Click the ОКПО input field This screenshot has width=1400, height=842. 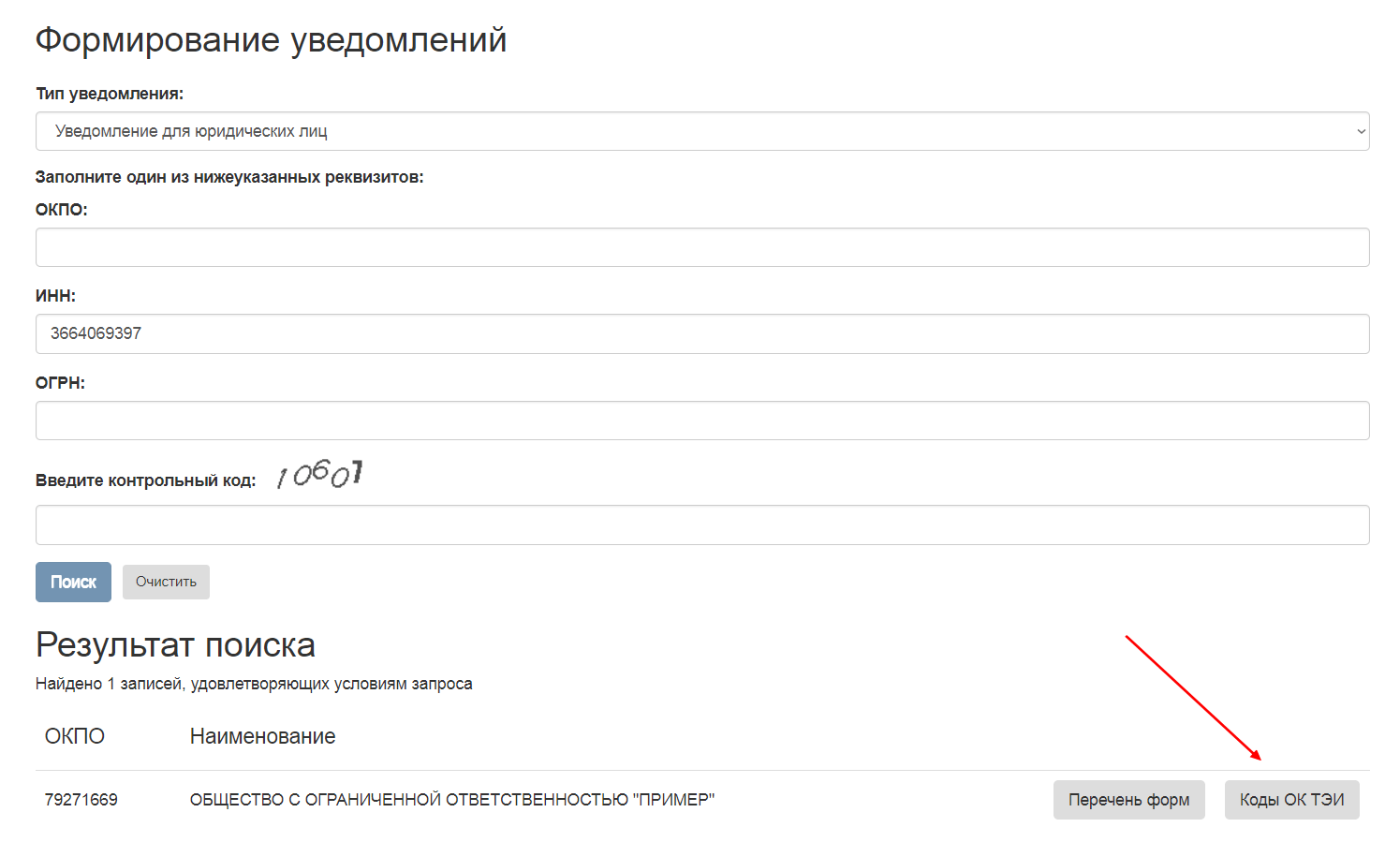click(x=702, y=247)
